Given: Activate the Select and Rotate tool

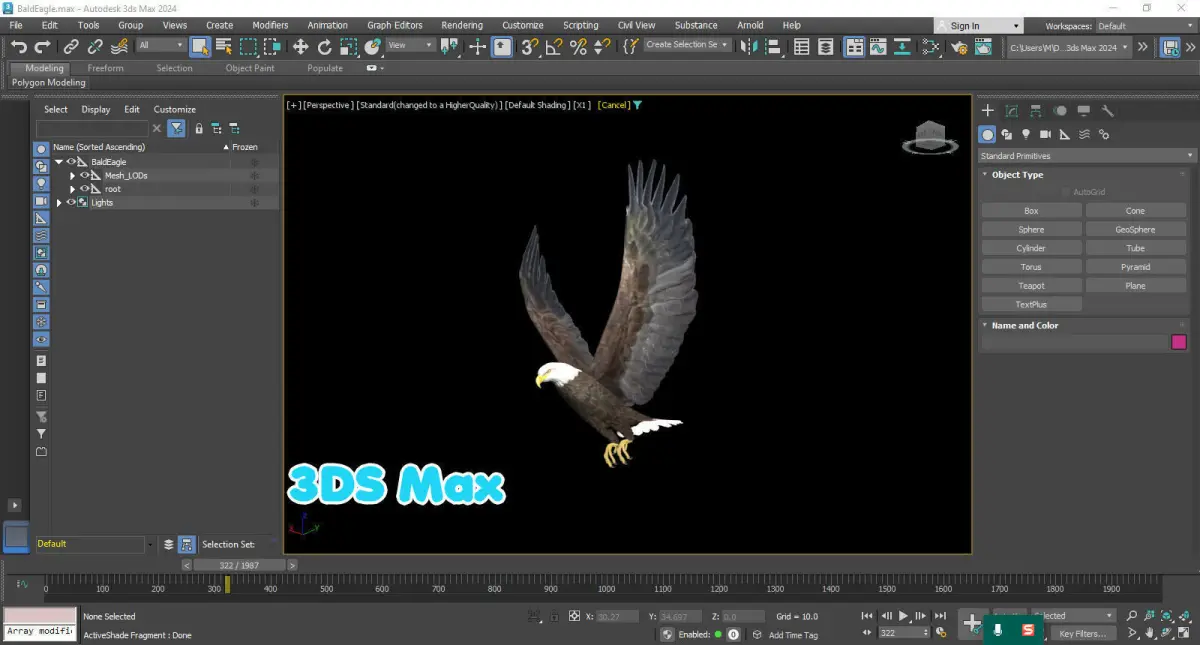Looking at the screenshot, I should click(x=324, y=46).
